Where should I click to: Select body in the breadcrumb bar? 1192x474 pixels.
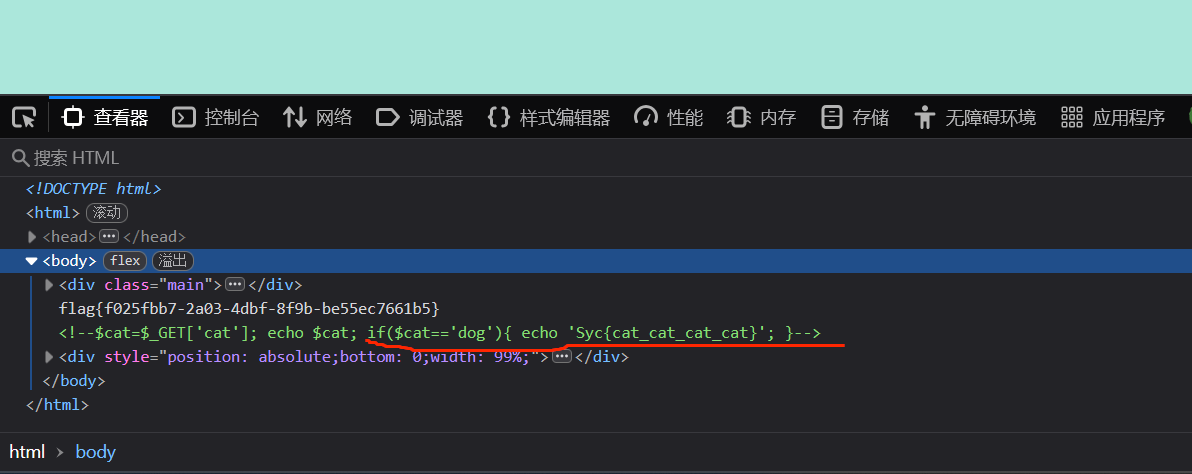pyautogui.click(x=96, y=452)
